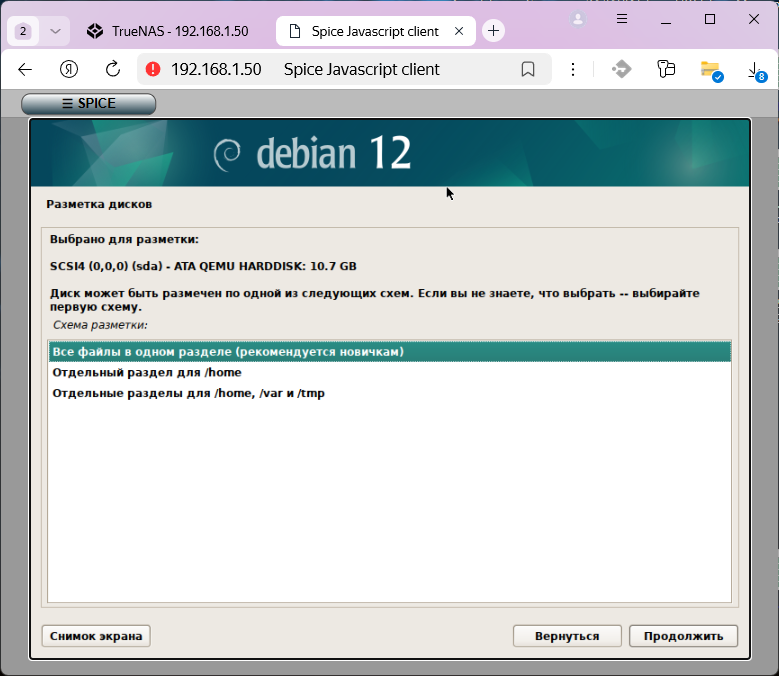Expand the tab list chevron
This screenshot has height=676, width=779.
(55, 31)
